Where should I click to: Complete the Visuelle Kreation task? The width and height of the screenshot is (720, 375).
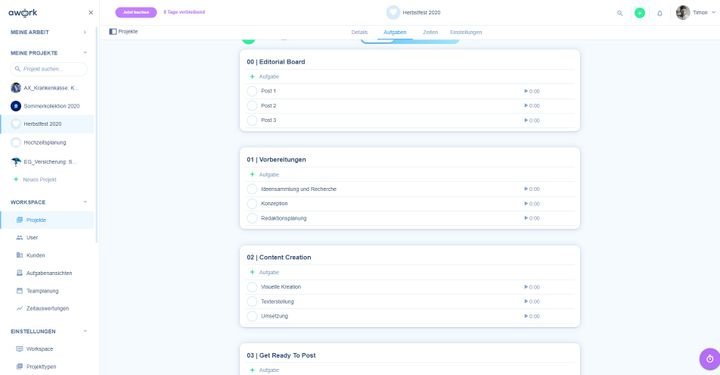[x=252, y=287]
